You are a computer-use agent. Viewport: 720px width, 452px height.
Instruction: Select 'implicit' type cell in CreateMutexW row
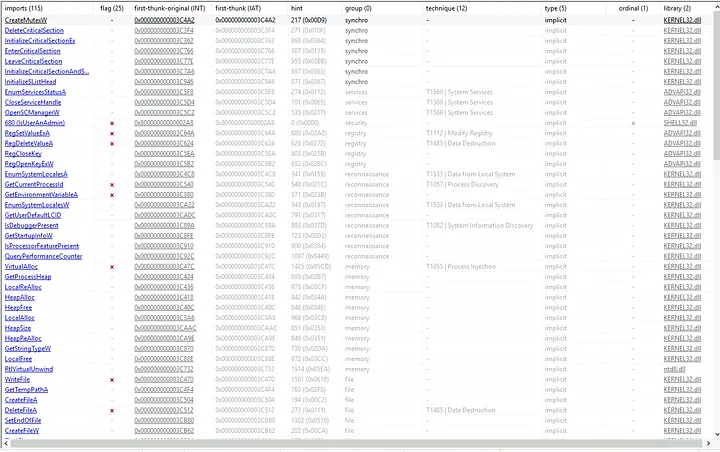pyautogui.click(x=556, y=20)
